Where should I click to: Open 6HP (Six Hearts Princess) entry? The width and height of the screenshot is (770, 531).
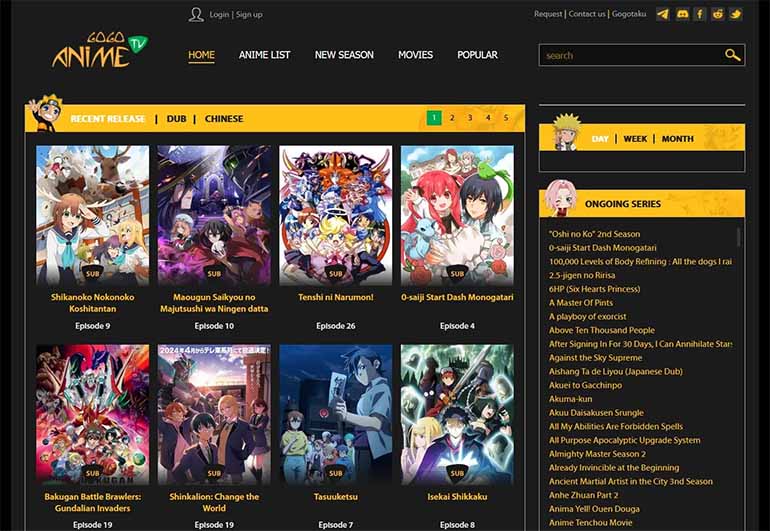click(594, 289)
